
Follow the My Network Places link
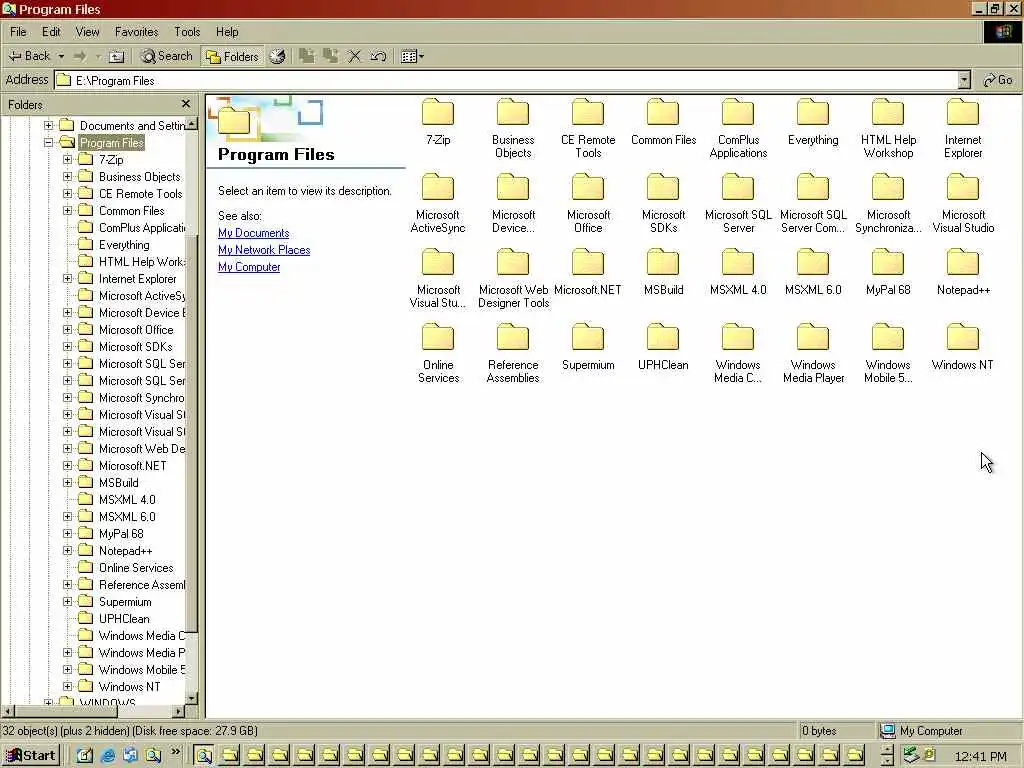point(264,250)
